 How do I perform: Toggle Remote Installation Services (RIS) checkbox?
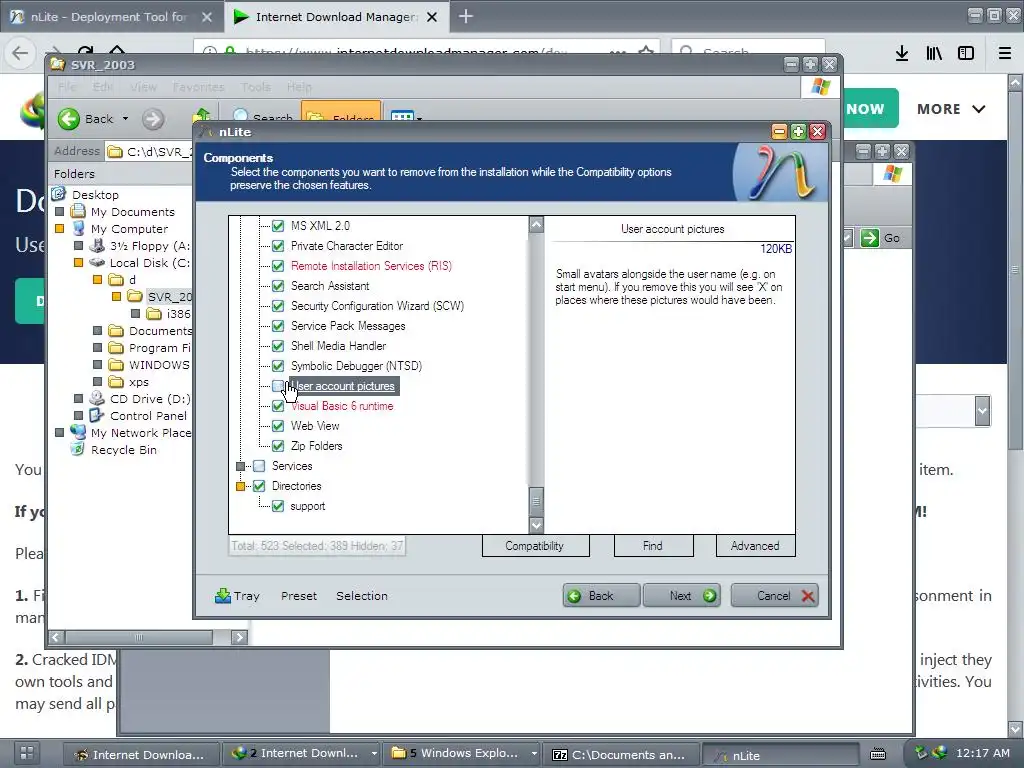(278, 266)
